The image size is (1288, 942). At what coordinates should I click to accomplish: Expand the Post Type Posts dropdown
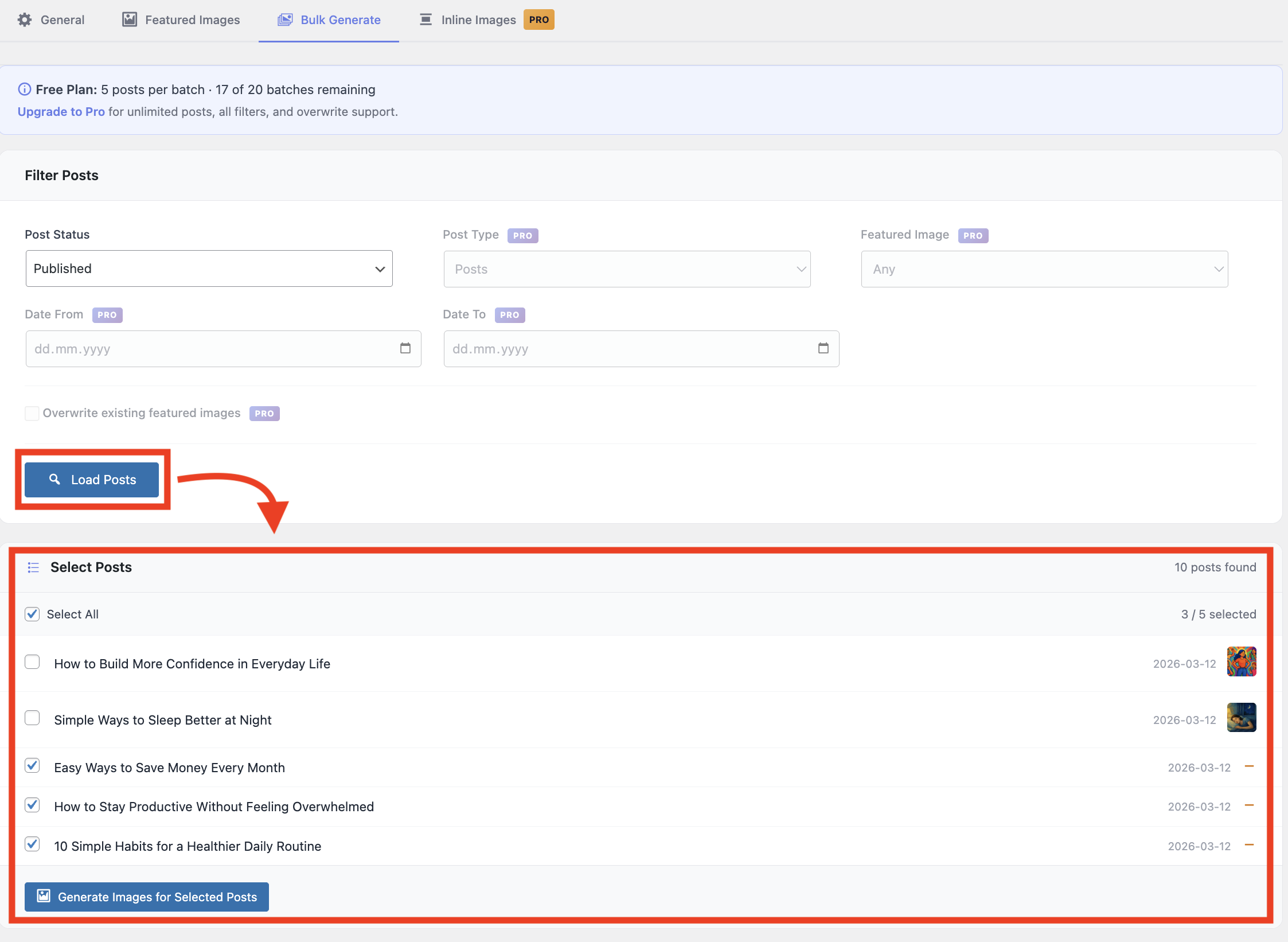pos(626,269)
